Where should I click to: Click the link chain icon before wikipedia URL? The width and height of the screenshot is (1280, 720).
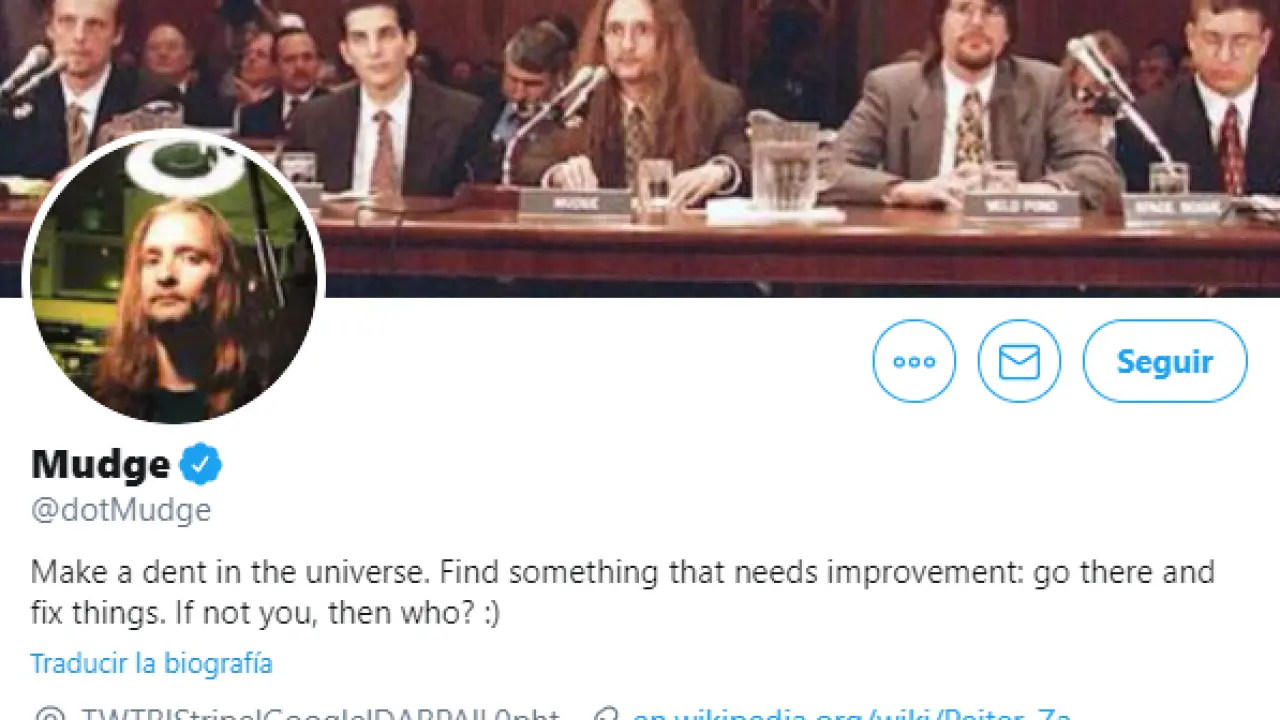click(606, 714)
